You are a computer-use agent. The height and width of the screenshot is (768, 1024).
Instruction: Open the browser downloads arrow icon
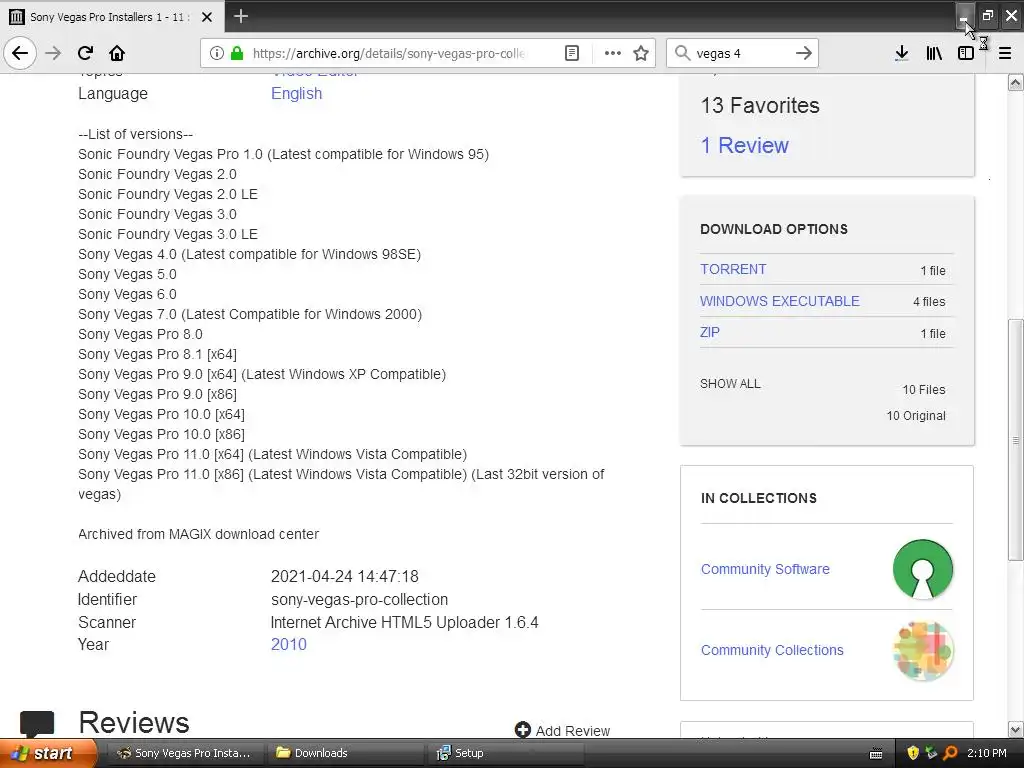point(902,53)
